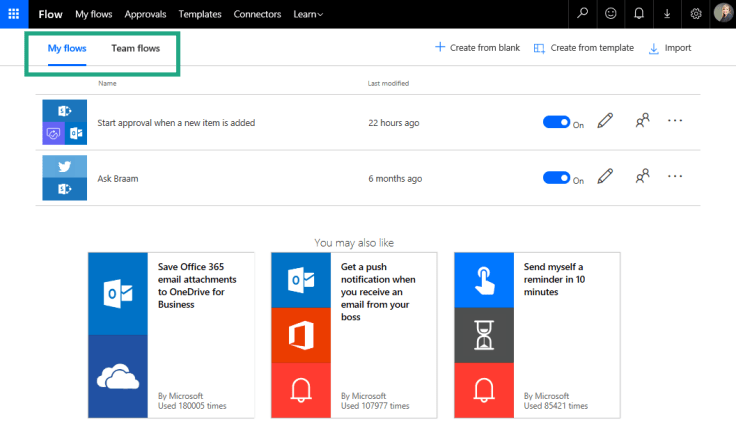The image size is (736, 424).
Task: Share the Start approval flow via people icon
Action: [x=642, y=121]
